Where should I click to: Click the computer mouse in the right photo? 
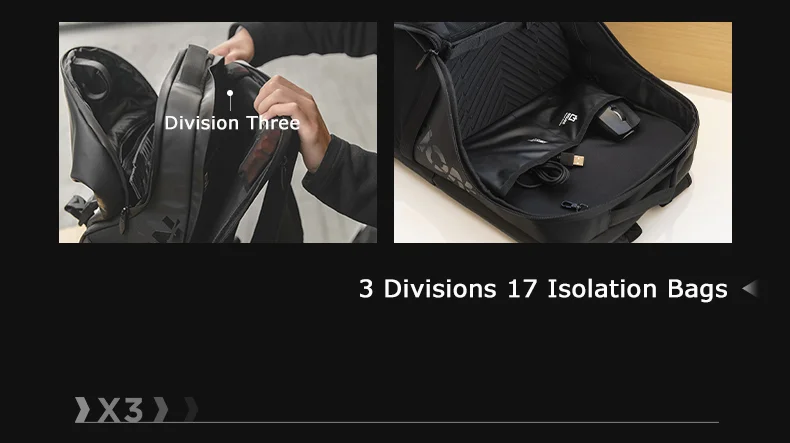tap(618, 119)
